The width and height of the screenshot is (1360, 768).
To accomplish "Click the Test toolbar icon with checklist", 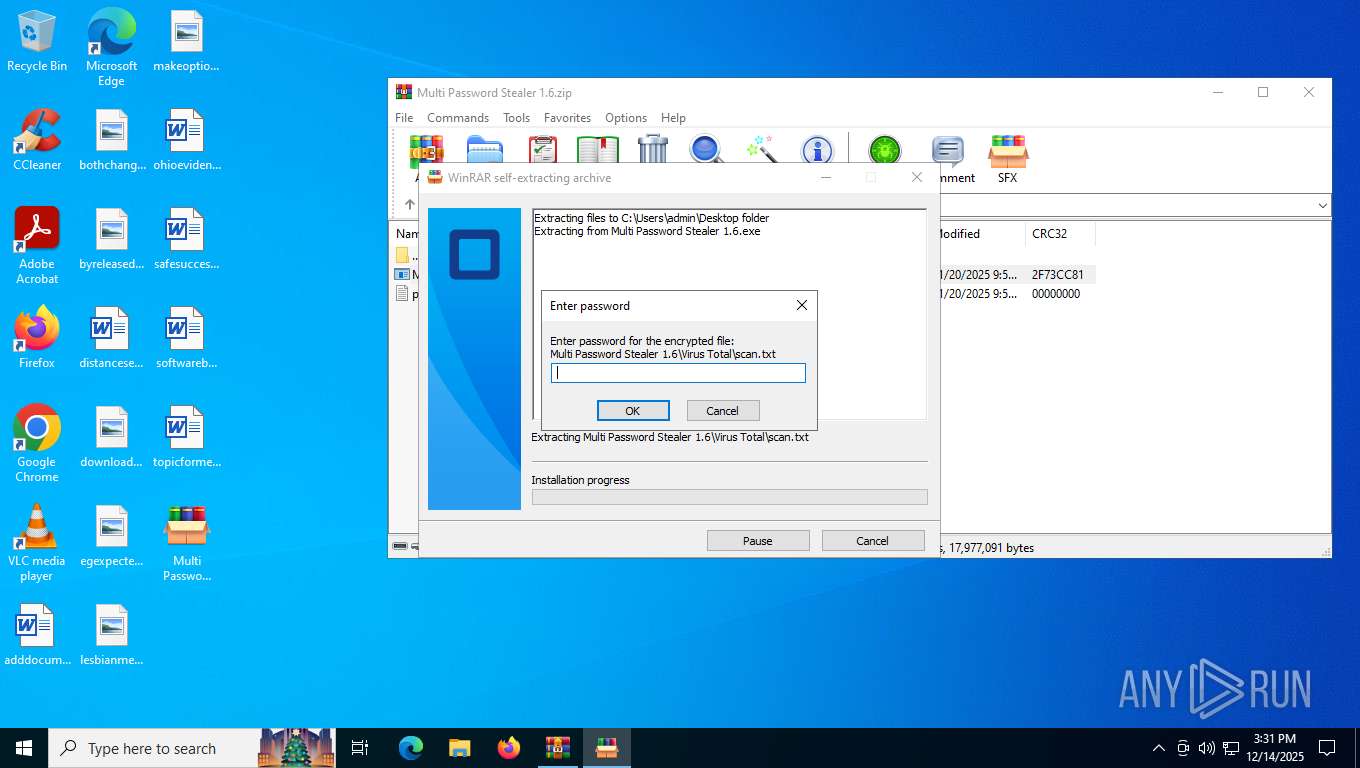I will 542,150.
